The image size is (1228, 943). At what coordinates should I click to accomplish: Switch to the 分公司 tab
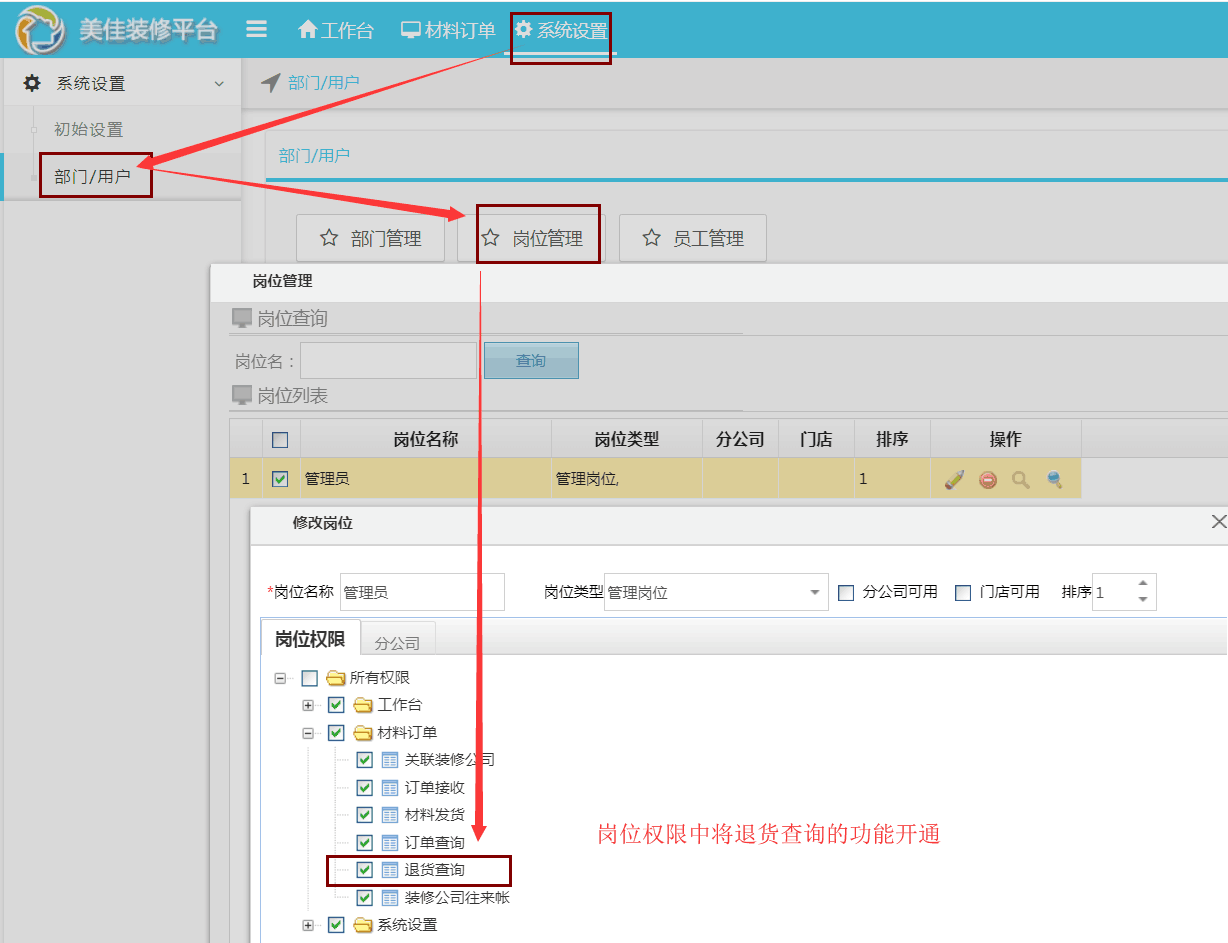click(x=397, y=643)
